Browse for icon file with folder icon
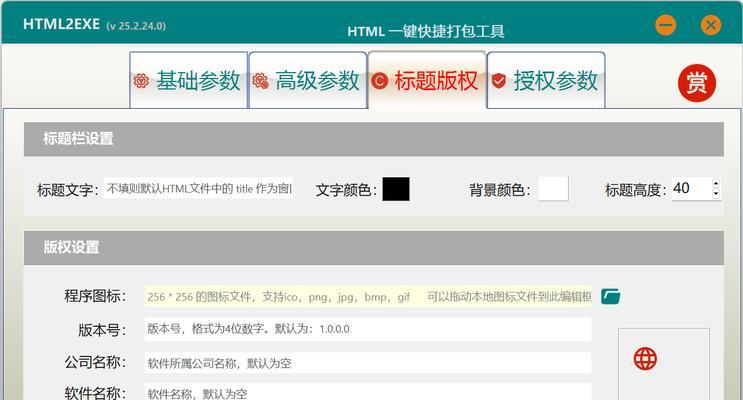 pyautogui.click(x=610, y=297)
